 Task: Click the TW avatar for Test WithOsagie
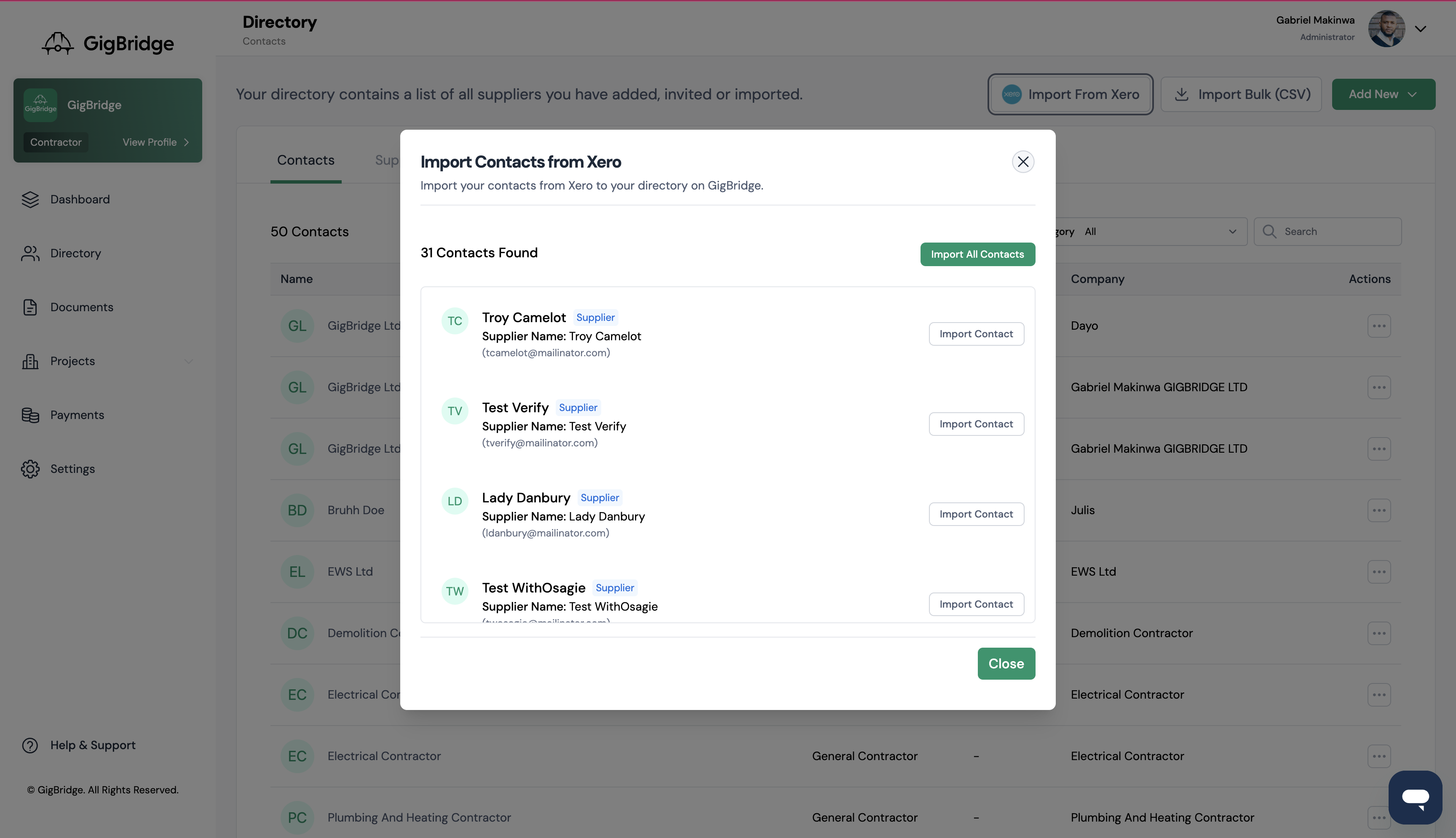pos(455,591)
